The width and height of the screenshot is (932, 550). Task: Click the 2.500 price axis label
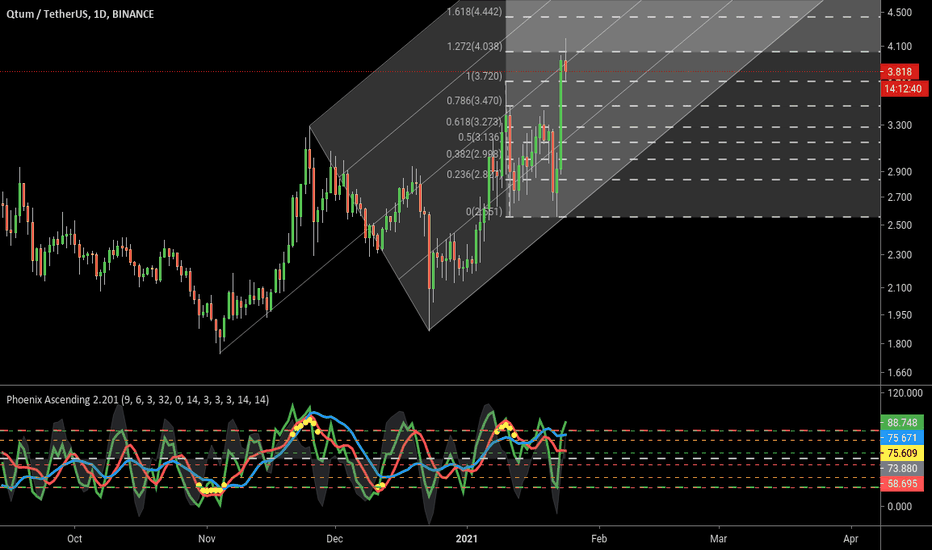[899, 225]
